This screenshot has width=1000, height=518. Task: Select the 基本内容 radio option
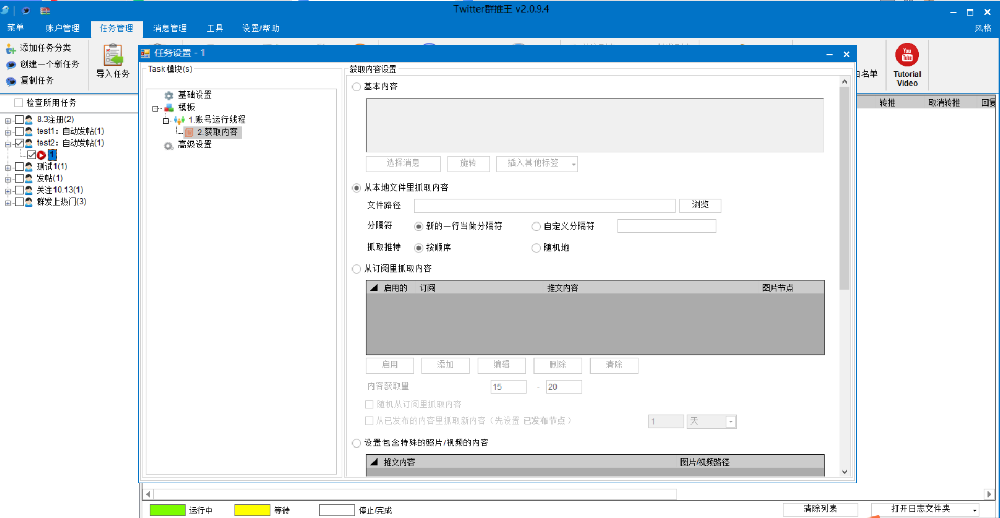click(357, 87)
